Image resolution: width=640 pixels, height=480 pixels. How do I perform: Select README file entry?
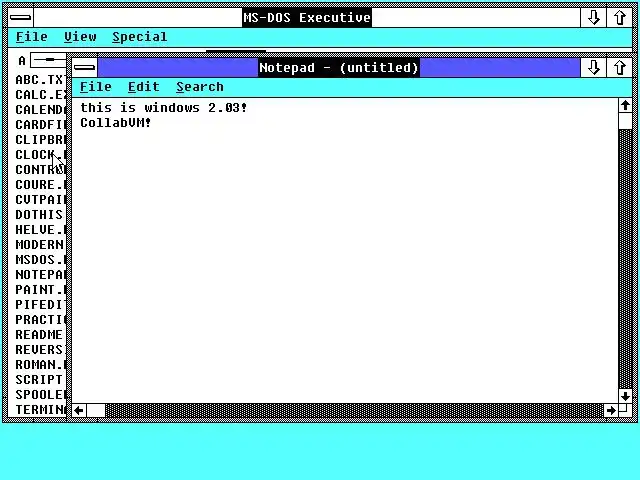39,335
